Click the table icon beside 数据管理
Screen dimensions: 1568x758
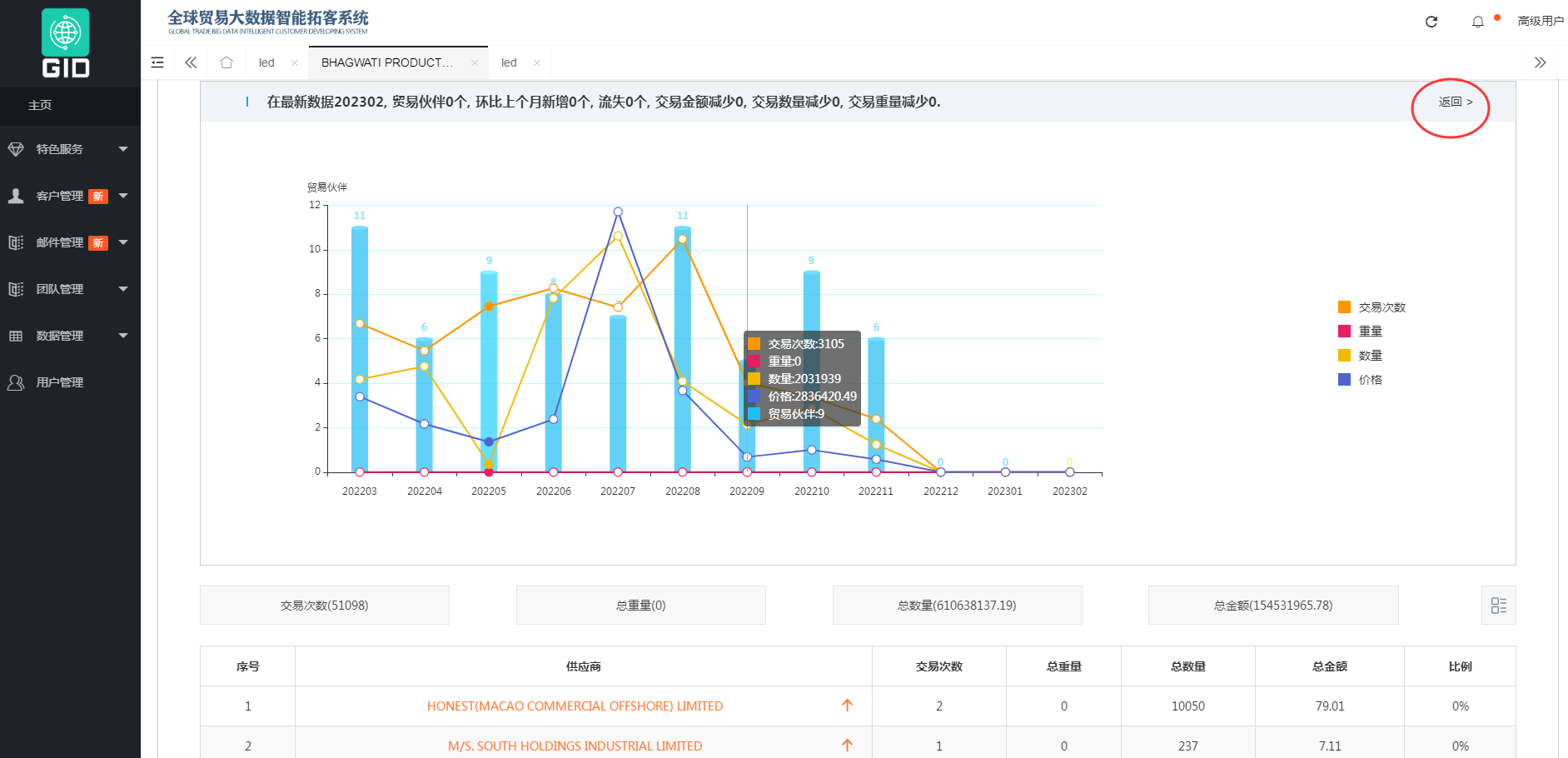(x=16, y=336)
